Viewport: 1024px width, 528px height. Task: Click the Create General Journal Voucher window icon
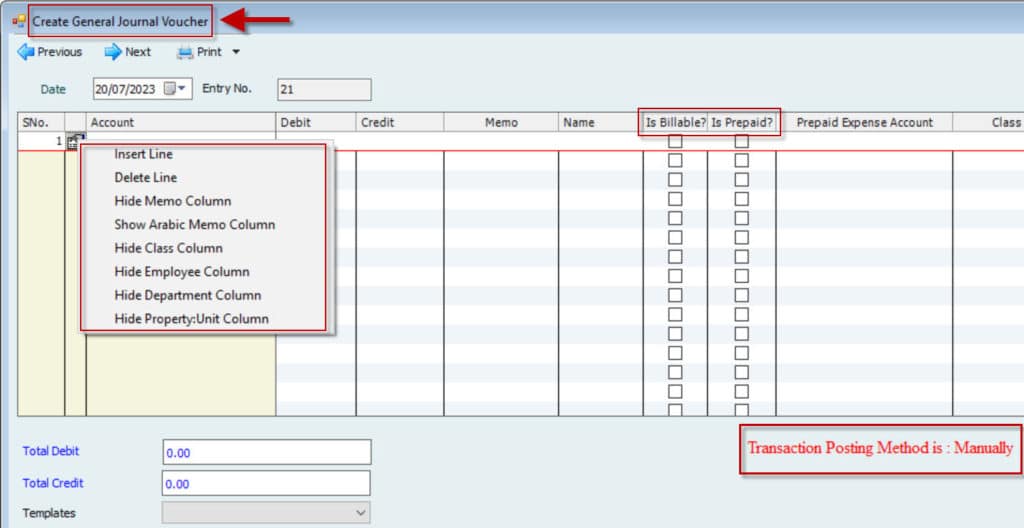[x=18, y=20]
